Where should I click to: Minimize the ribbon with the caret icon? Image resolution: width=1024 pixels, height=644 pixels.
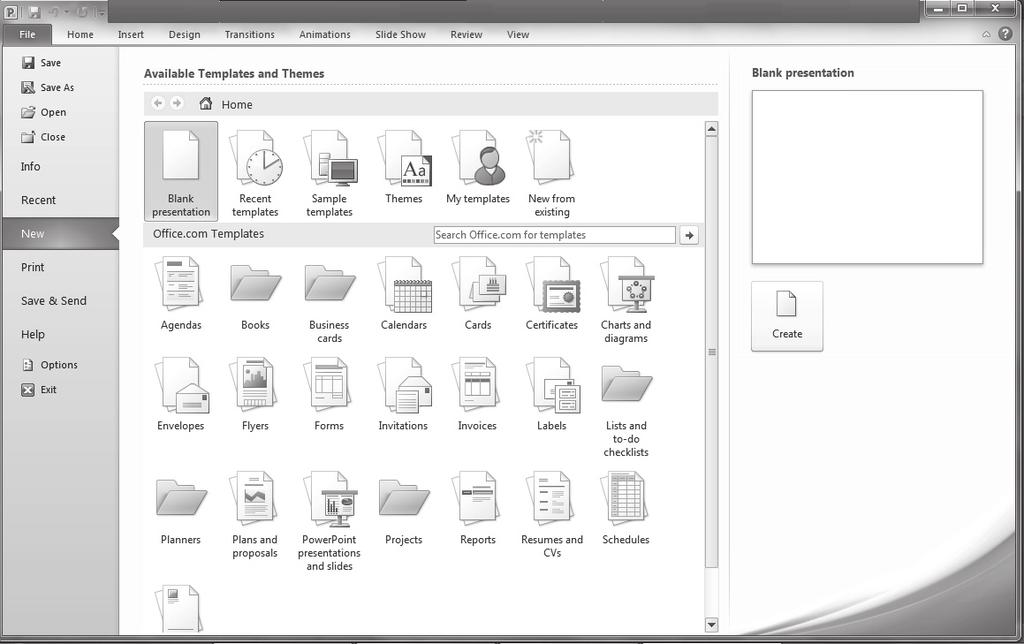click(x=986, y=35)
